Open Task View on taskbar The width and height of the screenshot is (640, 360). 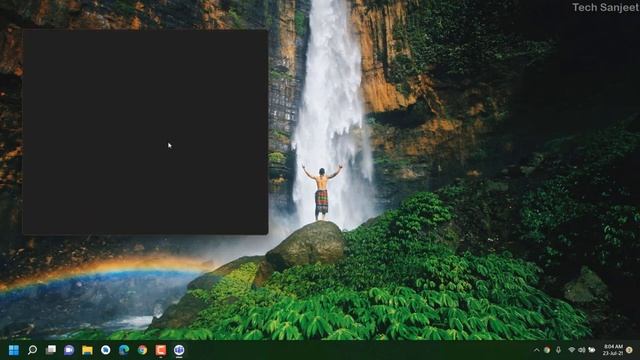[x=51, y=350]
